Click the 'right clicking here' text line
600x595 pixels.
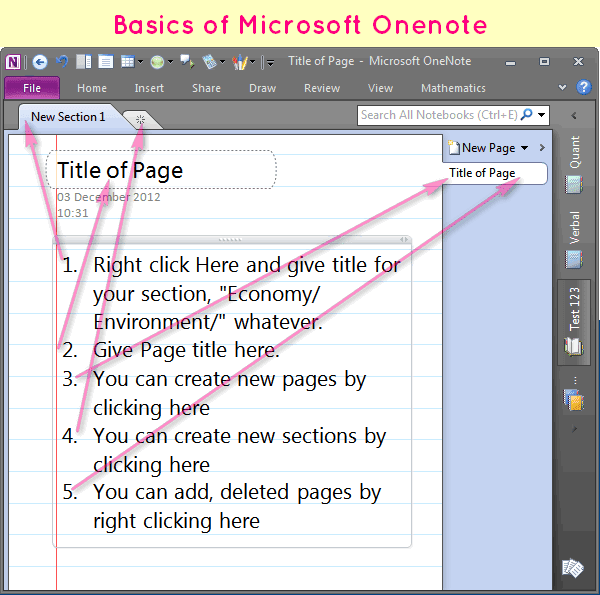pyautogui.click(x=176, y=521)
